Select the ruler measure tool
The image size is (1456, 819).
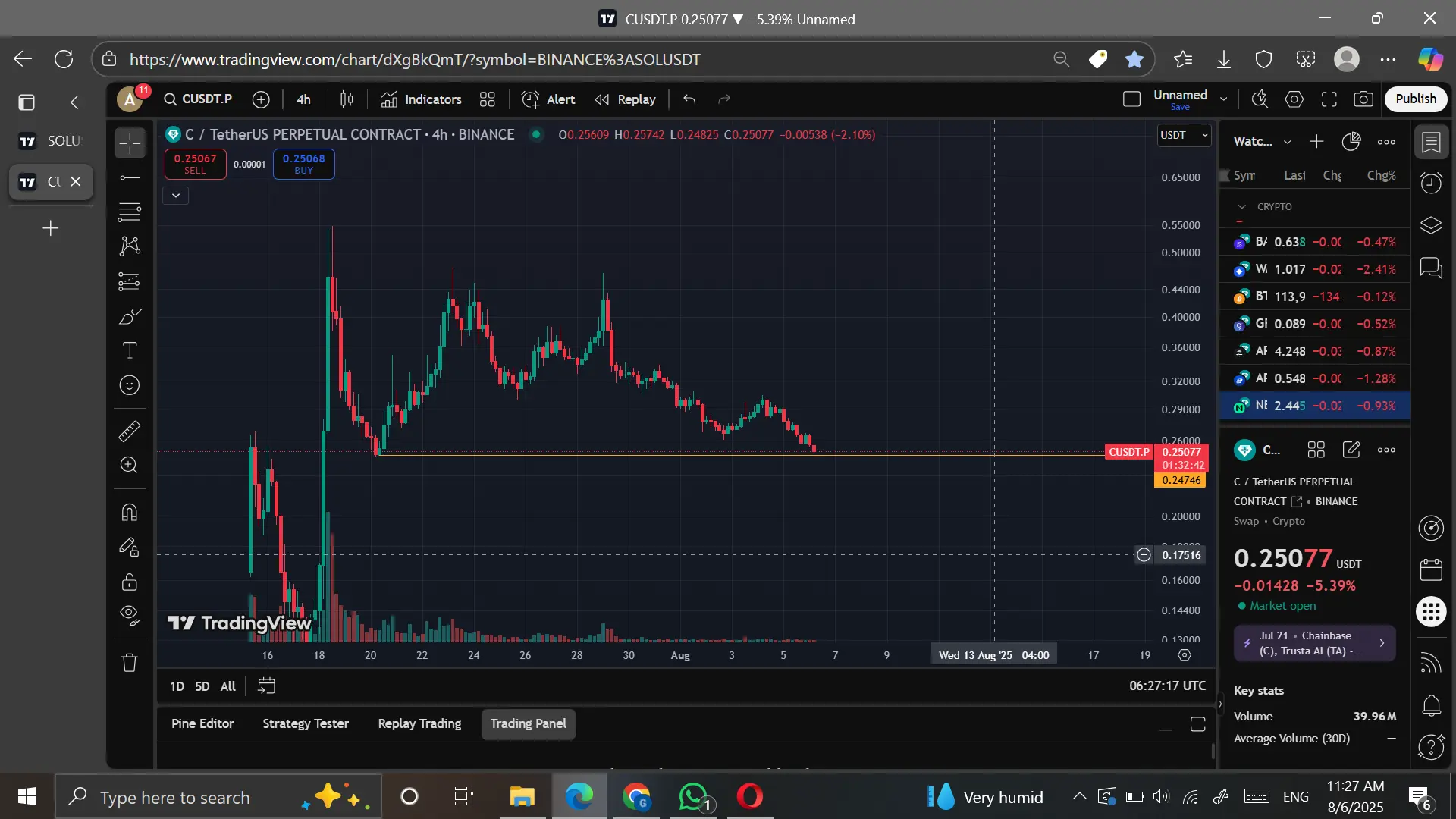130,431
